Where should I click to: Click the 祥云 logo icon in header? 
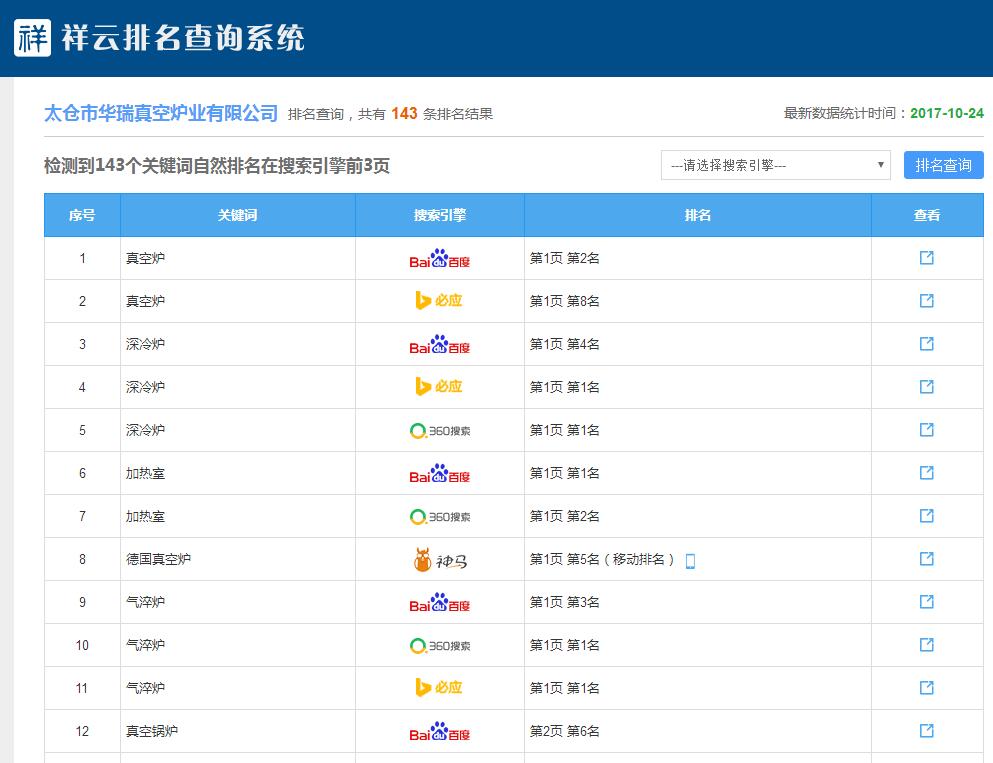[x=33, y=38]
